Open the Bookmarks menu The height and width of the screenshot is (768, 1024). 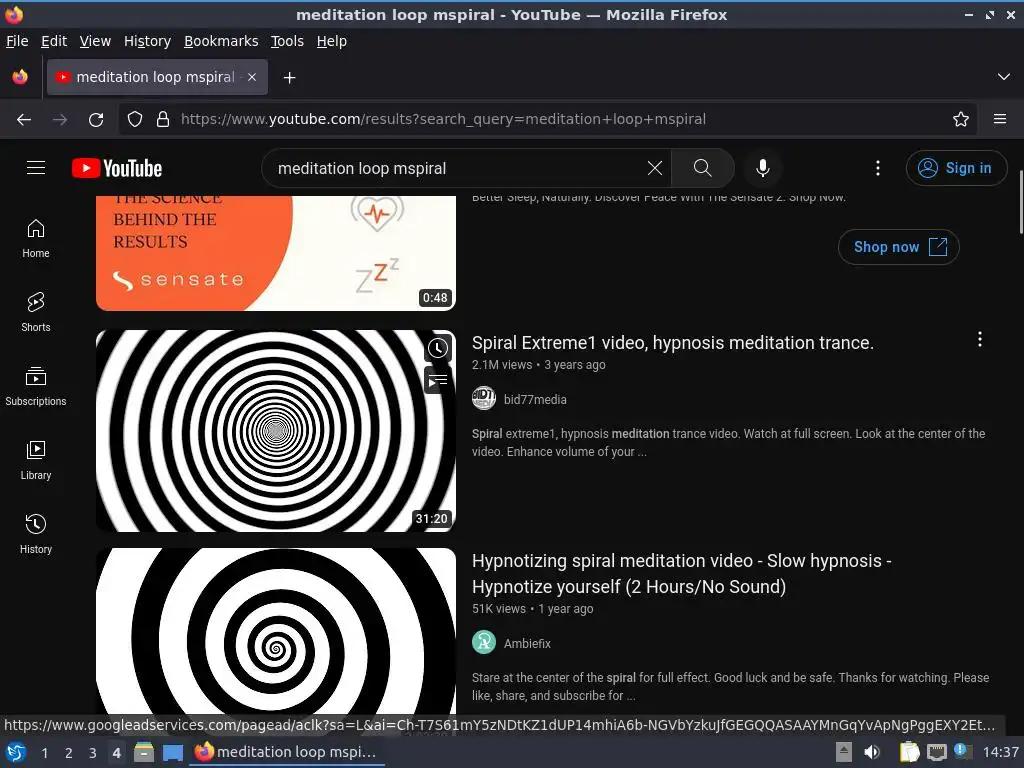coord(221,41)
